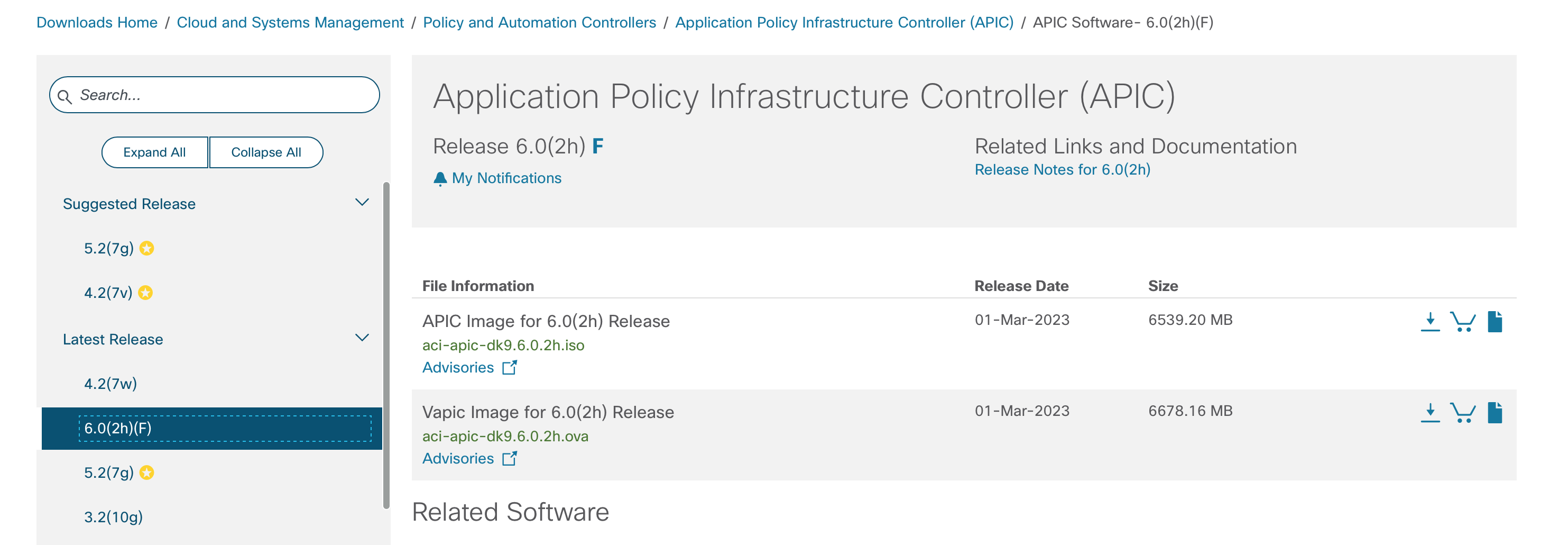Click release date of the Vapic Image row
The width and height of the screenshot is (1568, 545).
[1021, 411]
